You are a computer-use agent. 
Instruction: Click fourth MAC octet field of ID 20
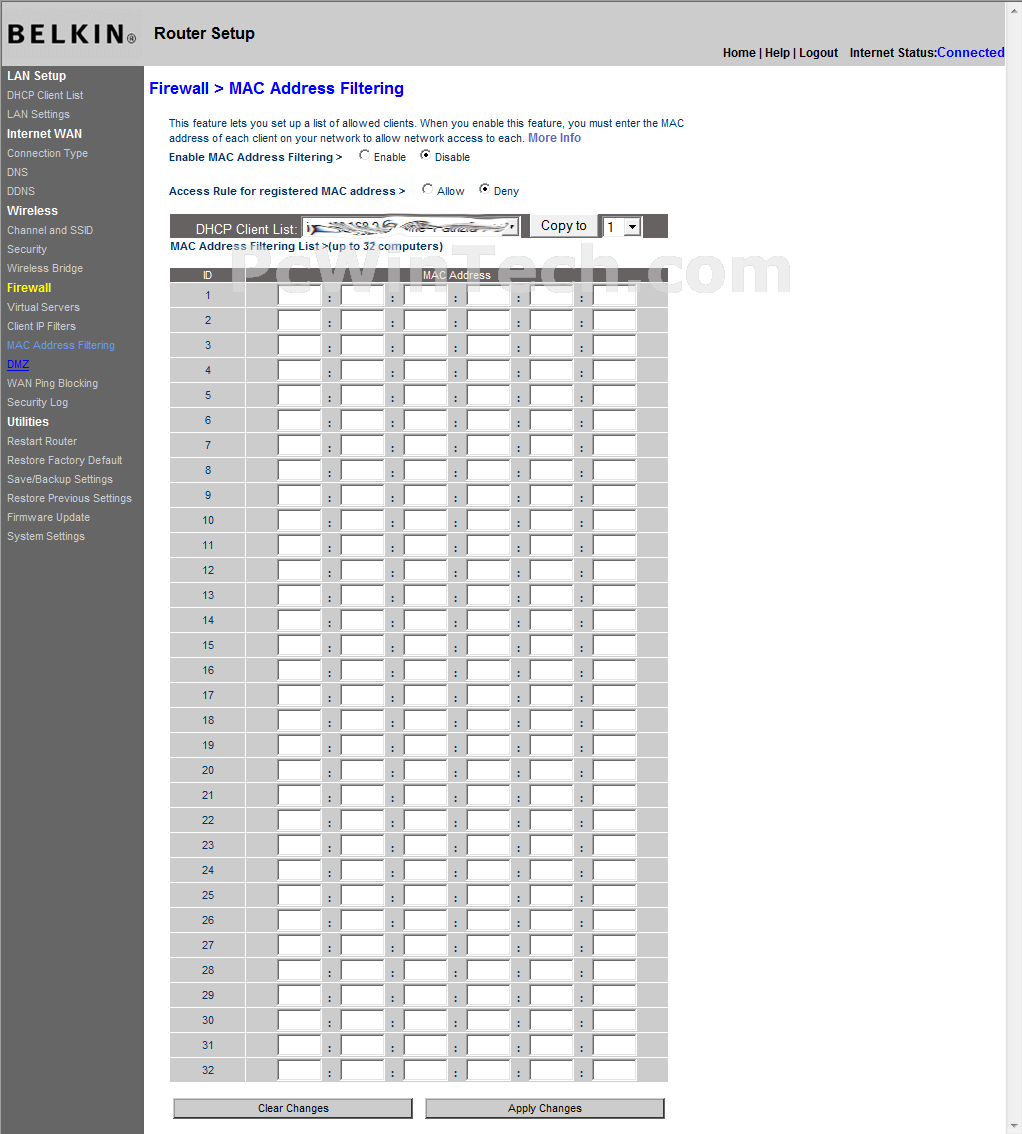(488, 770)
